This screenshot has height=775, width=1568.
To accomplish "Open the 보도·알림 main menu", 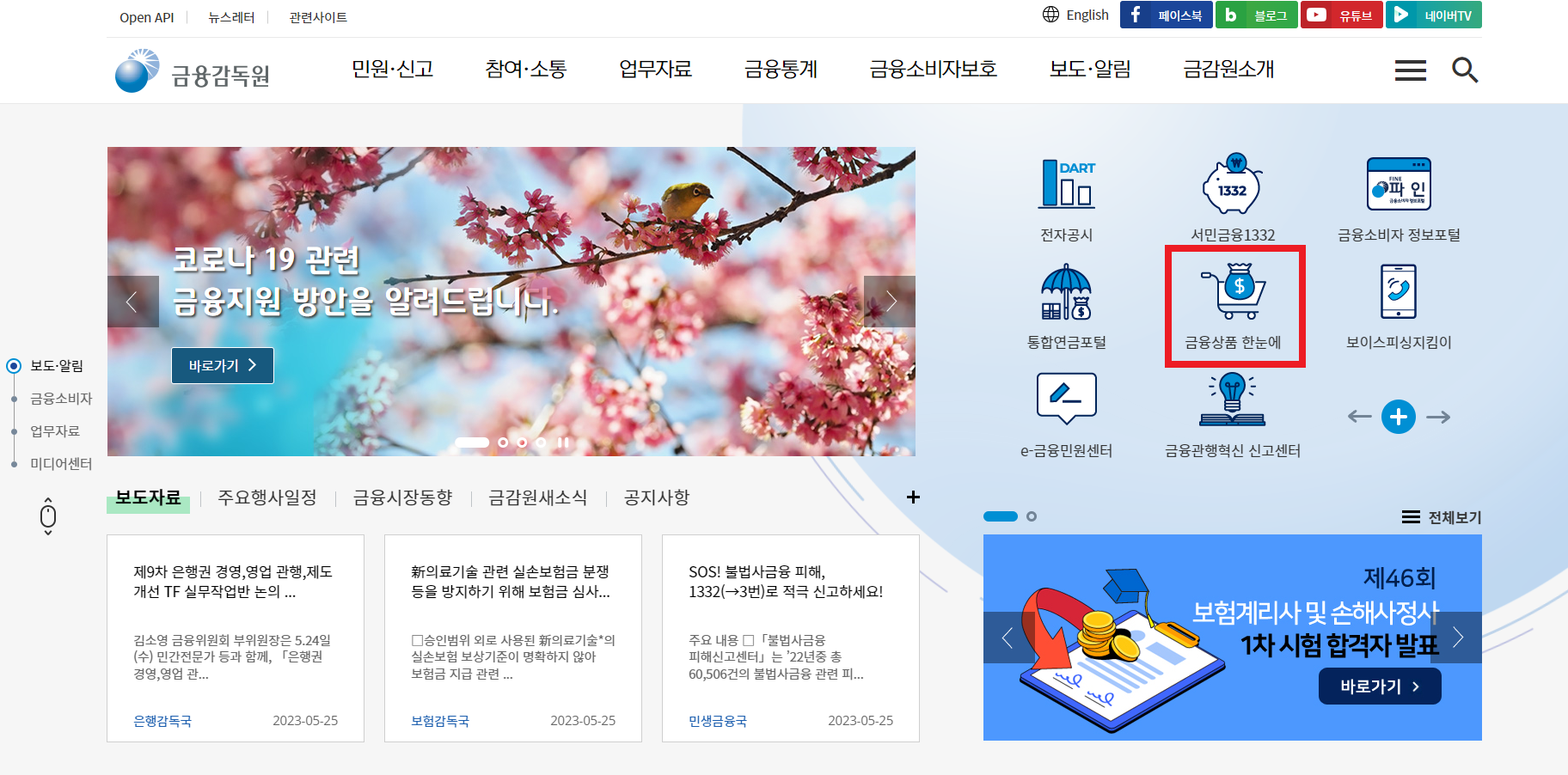I will tap(1090, 70).
